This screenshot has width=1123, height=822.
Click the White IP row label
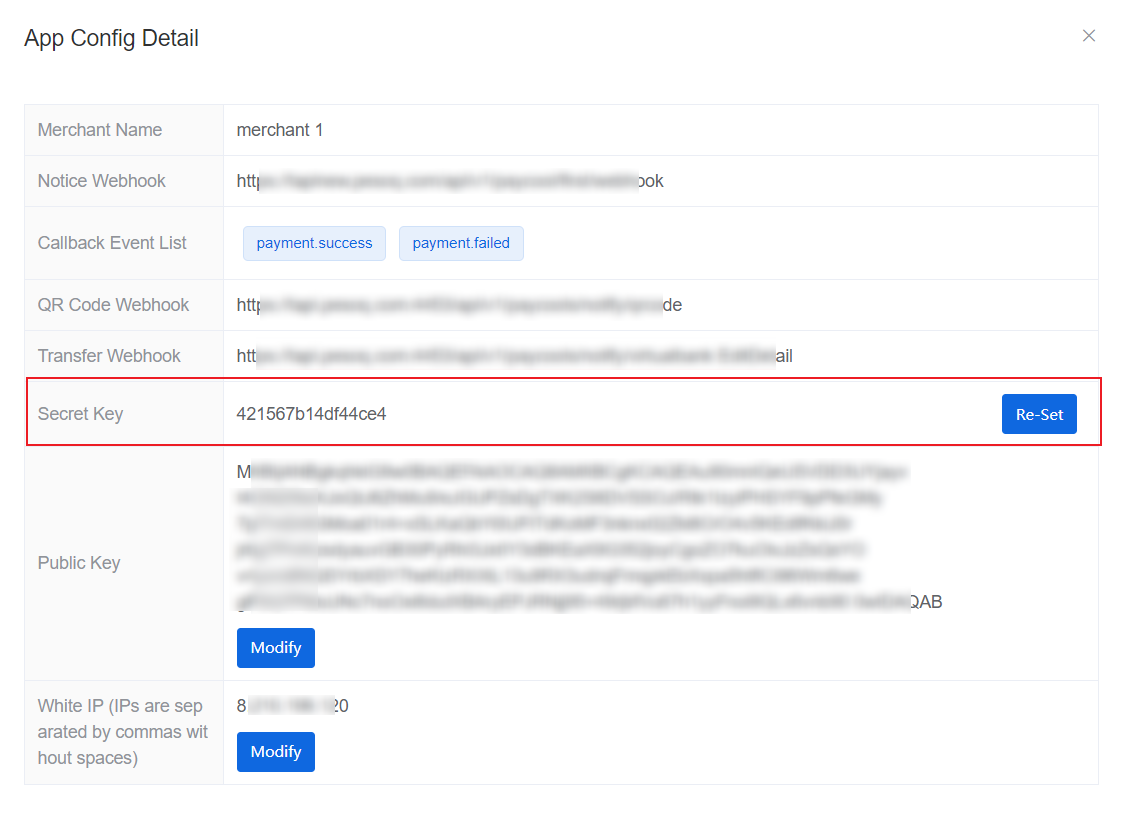tap(122, 732)
